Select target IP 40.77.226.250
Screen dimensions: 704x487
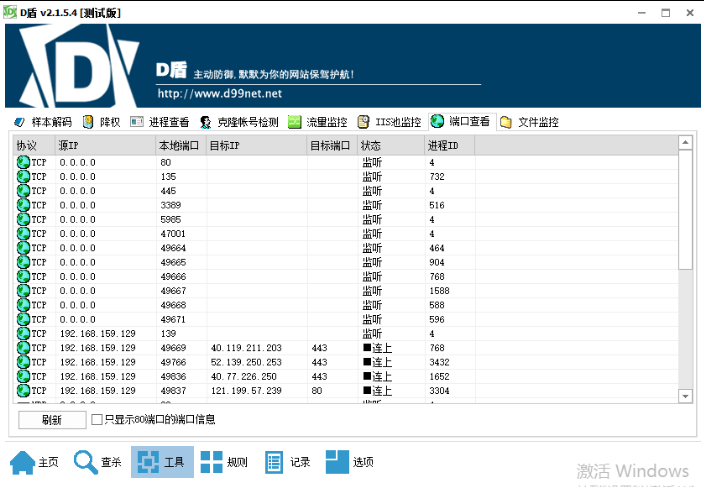(244, 377)
